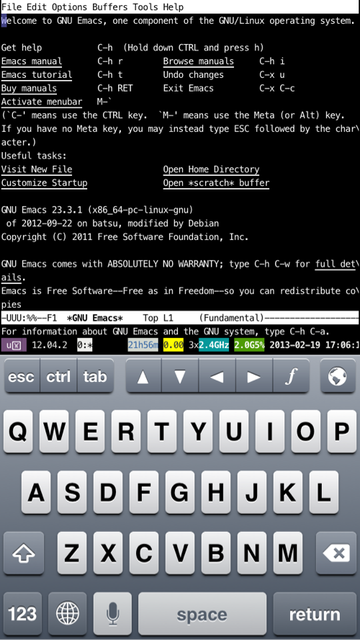Tap the up arrow key
The image size is (360, 640).
tap(143, 376)
